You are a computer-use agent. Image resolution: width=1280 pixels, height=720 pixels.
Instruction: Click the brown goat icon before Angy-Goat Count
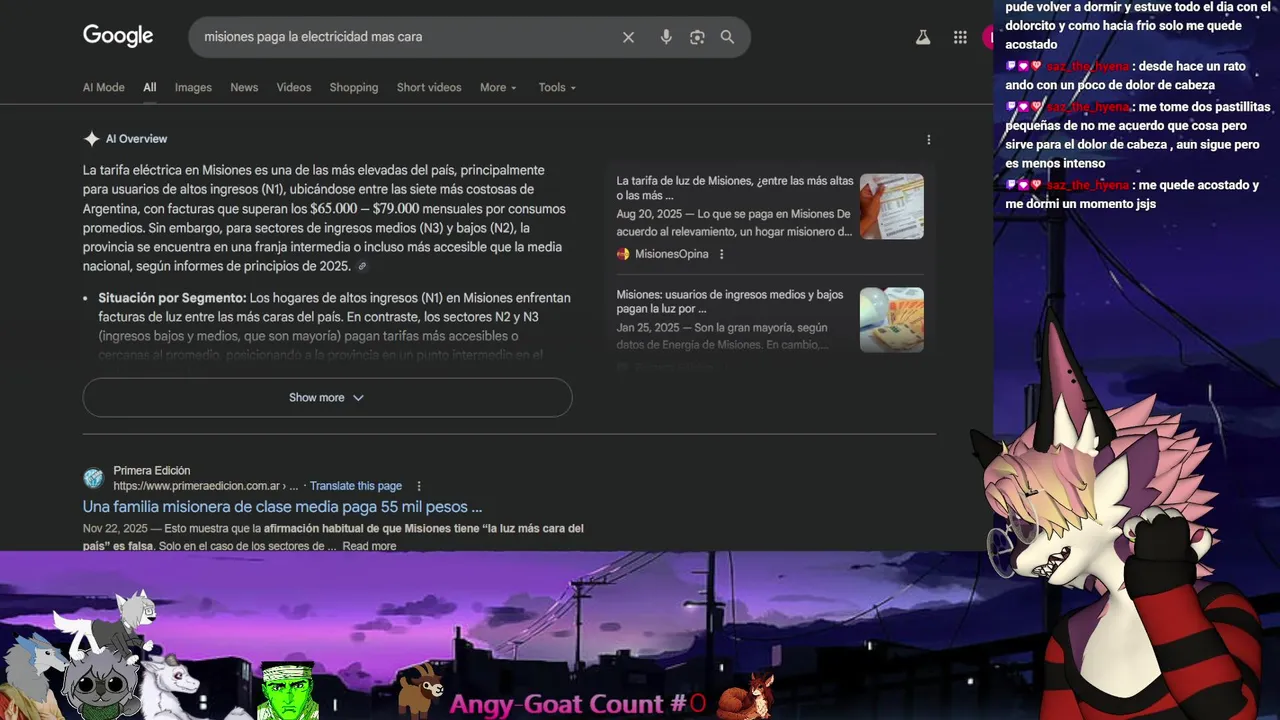(x=420, y=690)
